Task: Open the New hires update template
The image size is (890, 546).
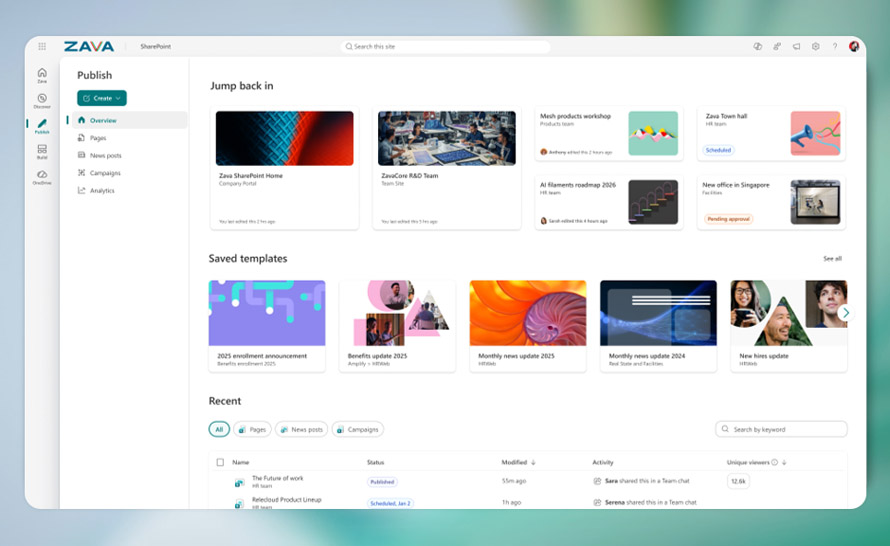Action: (x=789, y=326)
